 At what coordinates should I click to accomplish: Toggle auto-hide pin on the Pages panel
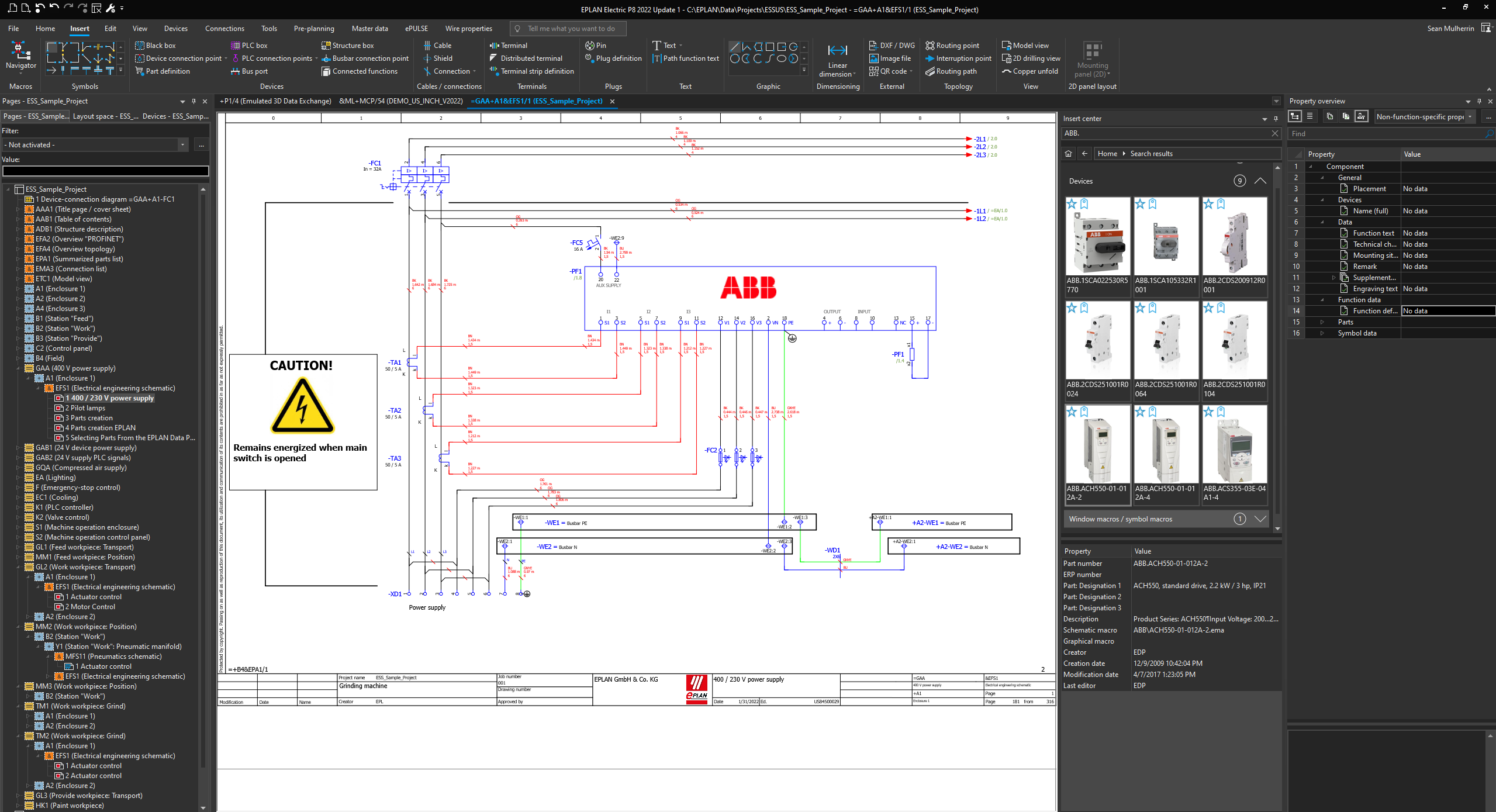pos(193,101)
